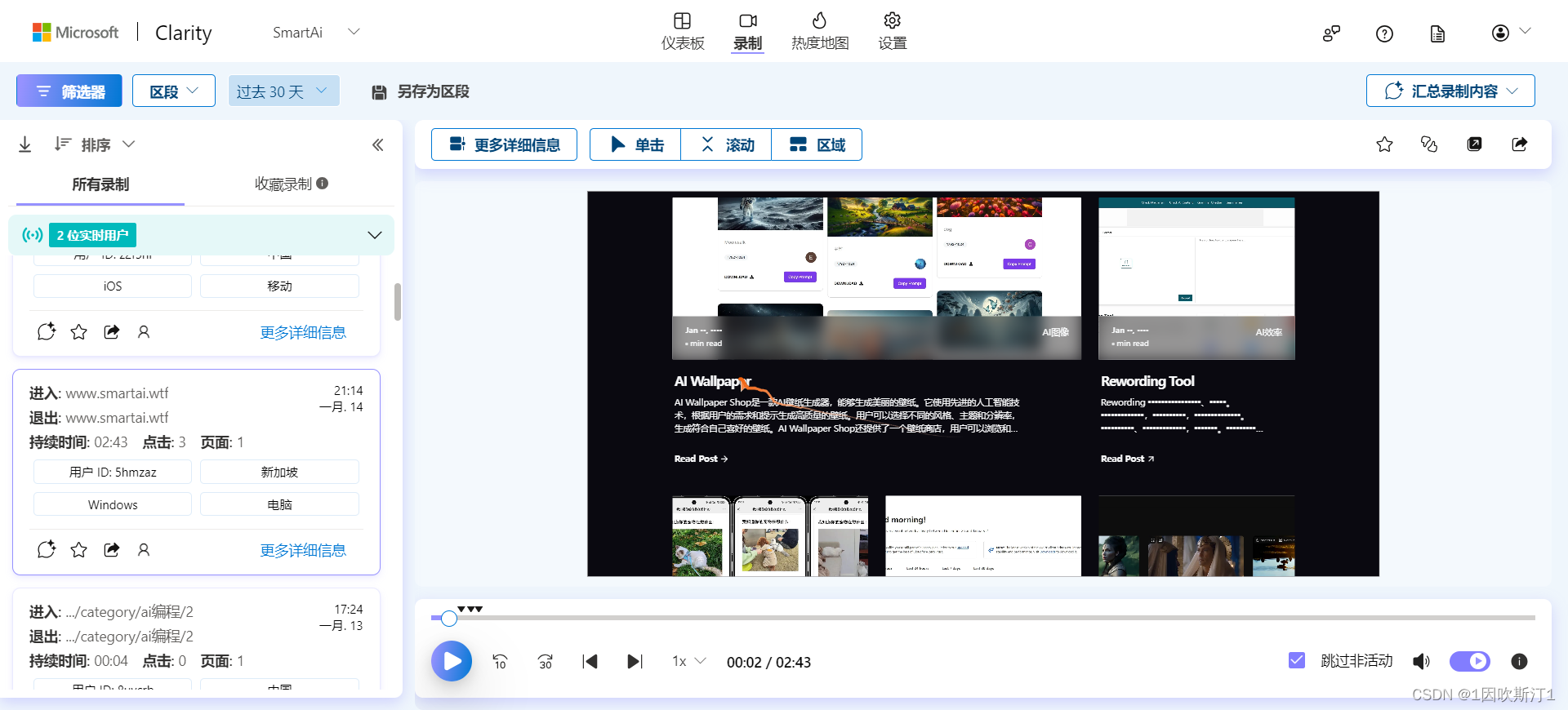
Task: Select the 所有录制 tab
Action: click(100, 184)
